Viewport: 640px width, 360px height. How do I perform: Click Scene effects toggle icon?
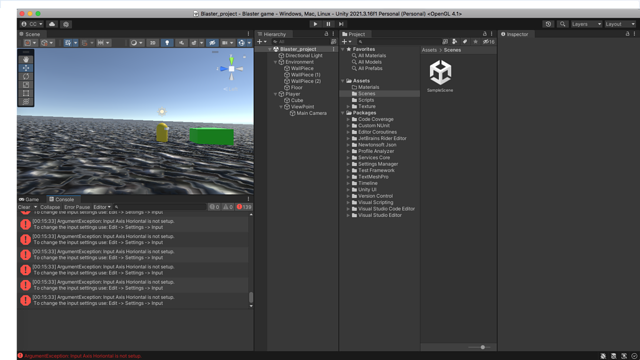[195, 43]
